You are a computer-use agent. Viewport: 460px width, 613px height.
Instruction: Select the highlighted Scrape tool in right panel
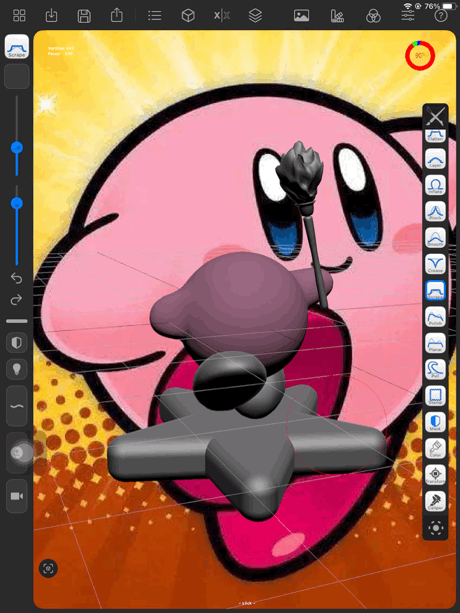tap(435, 290)
